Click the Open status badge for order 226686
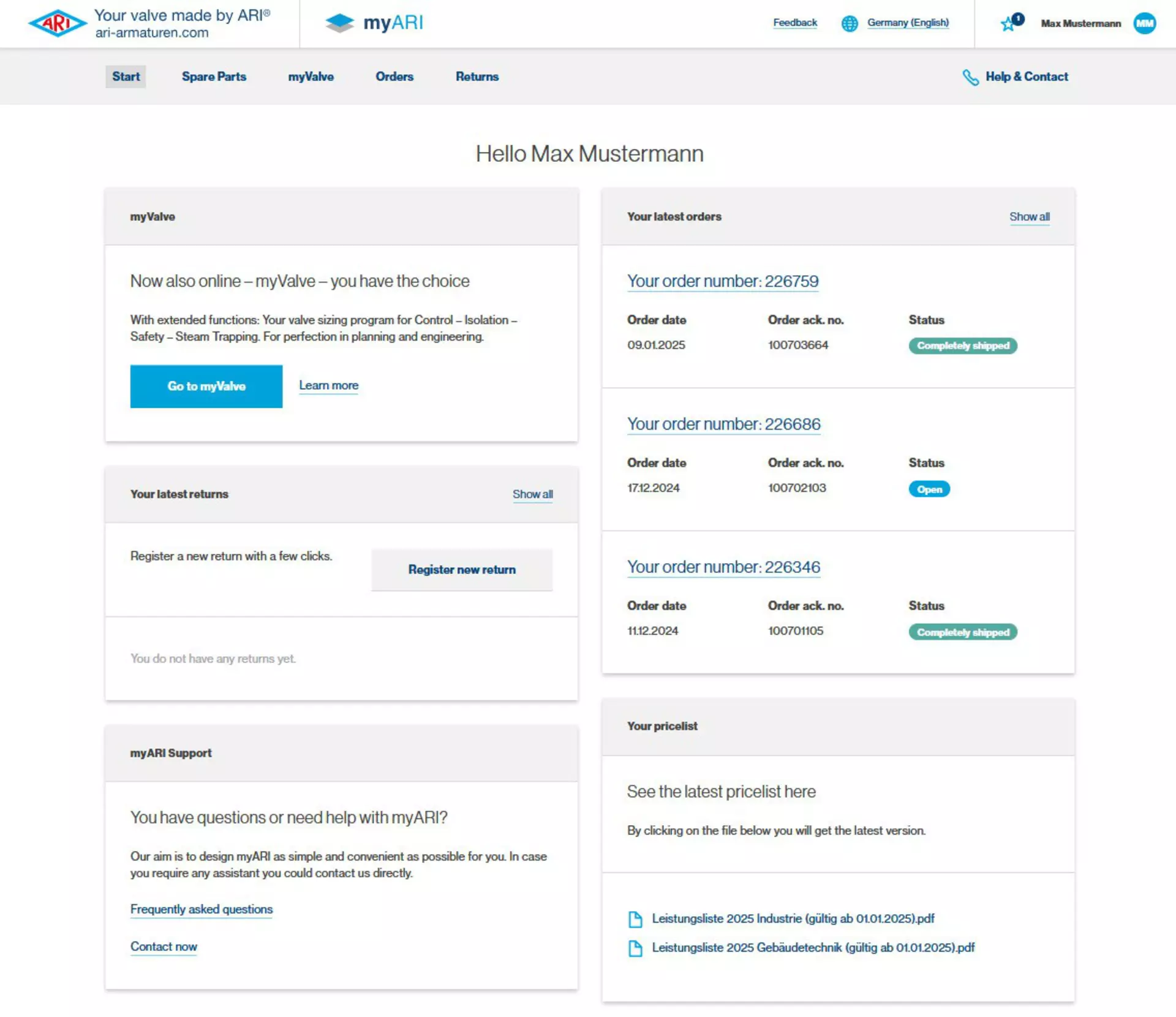The image size is (1176, 1017). pos(929,489)
